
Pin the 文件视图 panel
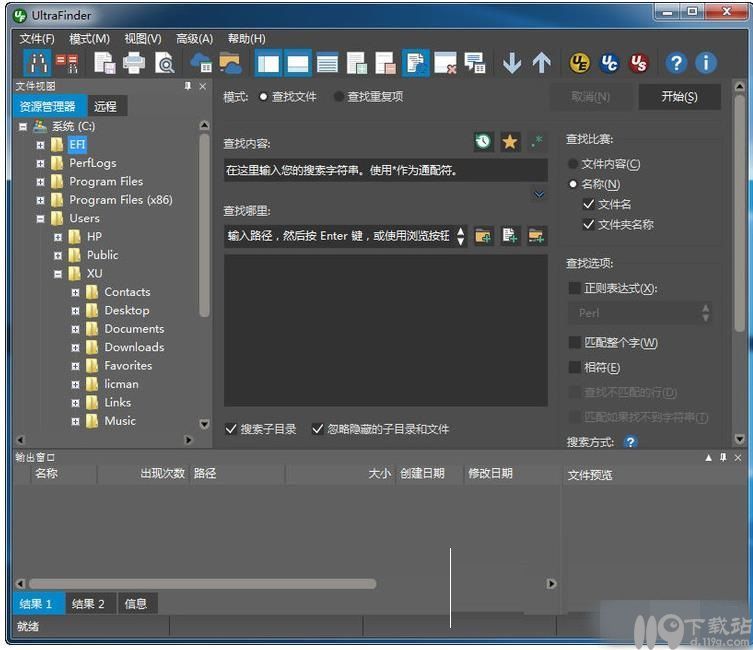188,86
